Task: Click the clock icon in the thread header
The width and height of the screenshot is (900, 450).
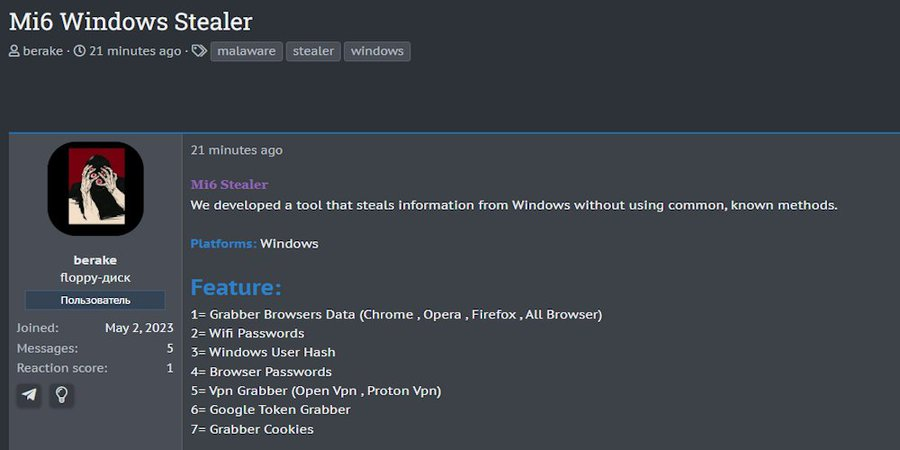Action: (79, 51)
